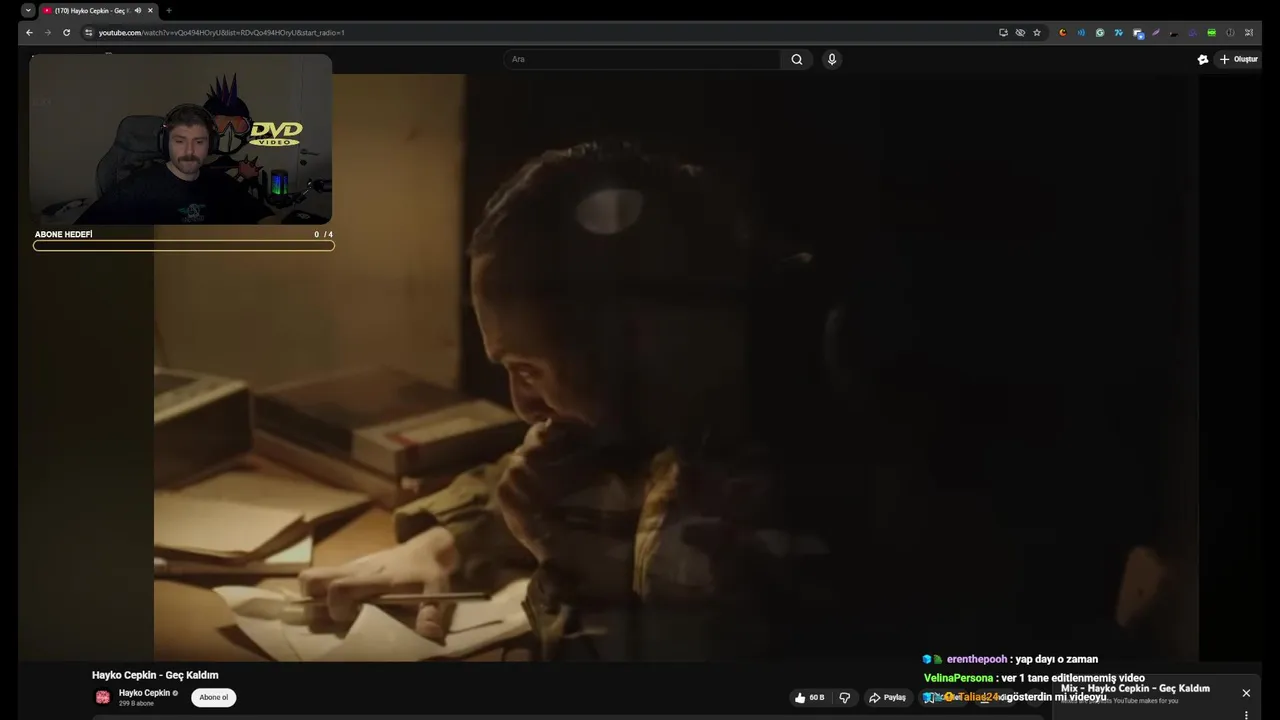Install app icon in address bar
Image resolution: width=1280 pixels, height=720 pixels.
(1003, 32)
